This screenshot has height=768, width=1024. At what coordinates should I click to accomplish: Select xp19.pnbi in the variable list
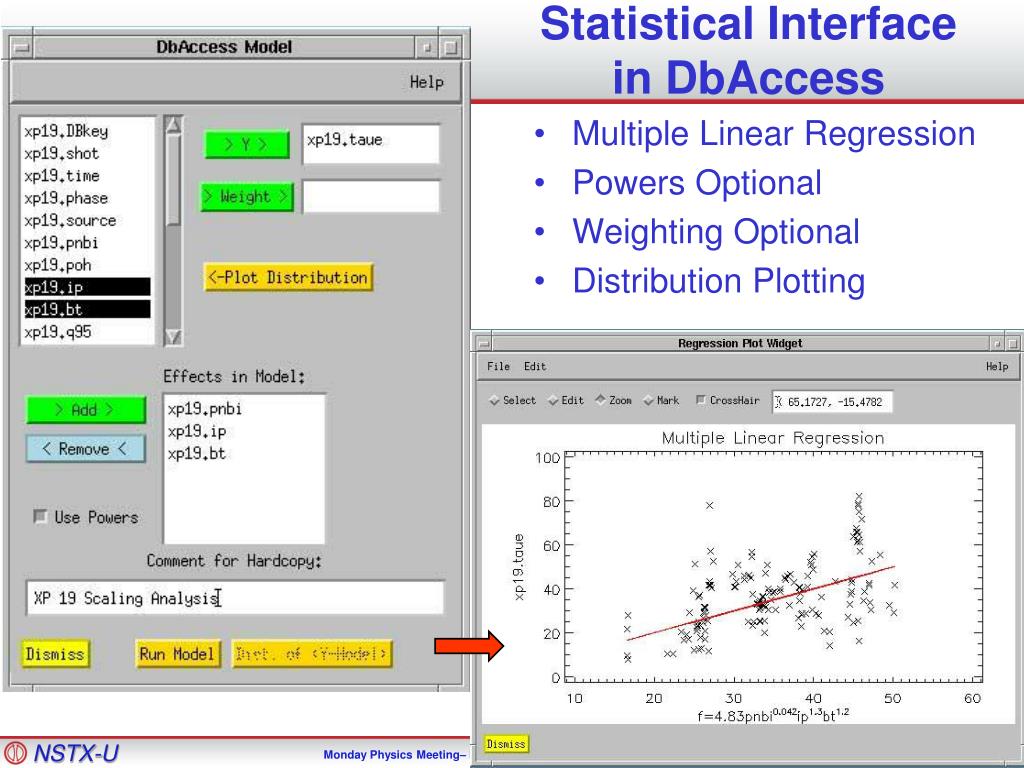pyautogui.click(x=88, y=243)
